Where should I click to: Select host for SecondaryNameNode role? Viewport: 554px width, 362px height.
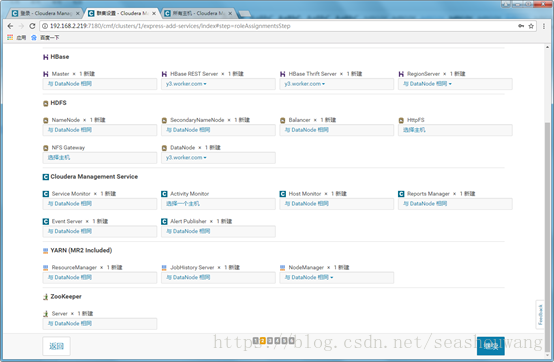coord(218,130)
